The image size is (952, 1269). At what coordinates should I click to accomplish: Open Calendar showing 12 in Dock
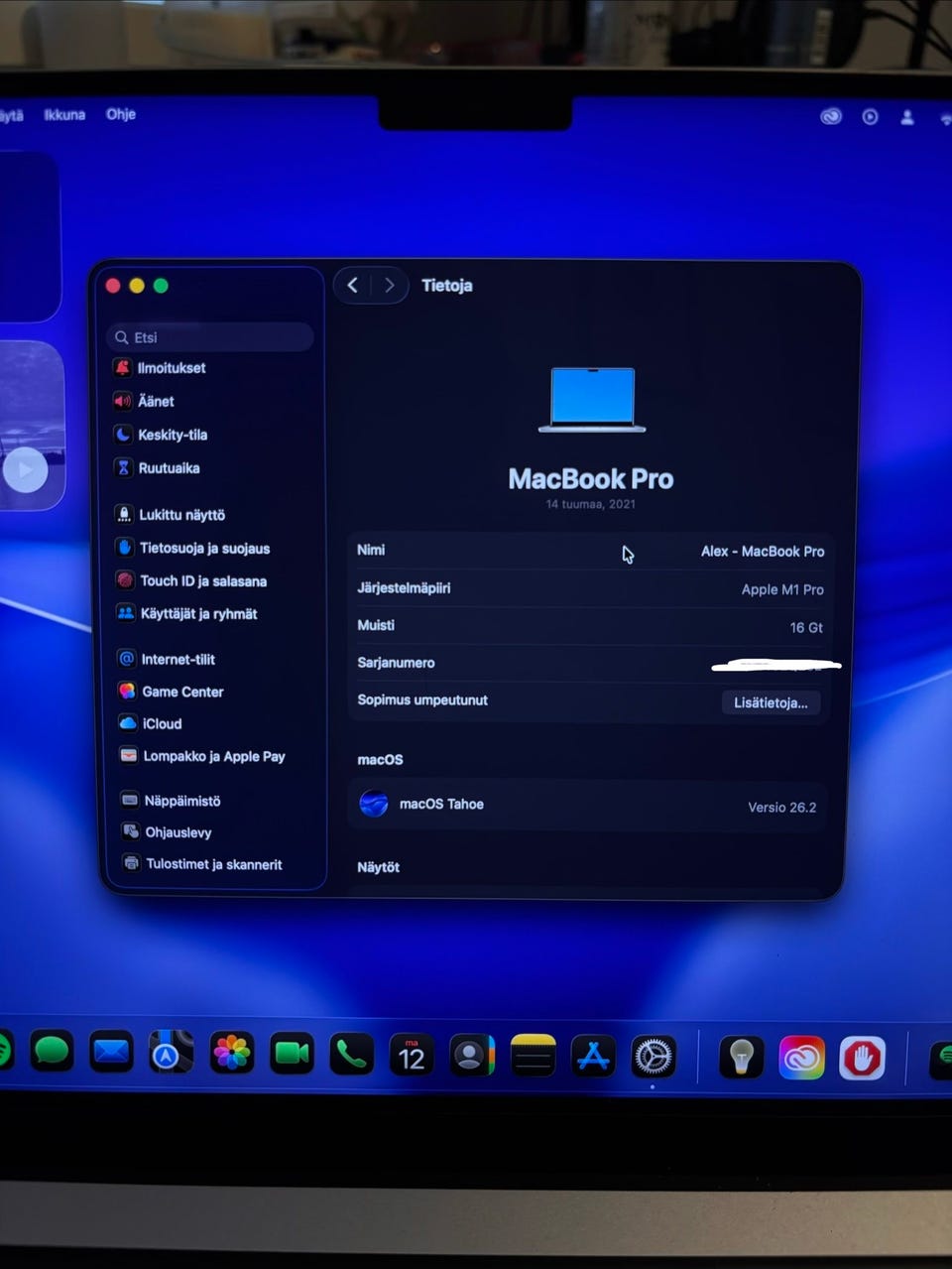[412, 1056]
